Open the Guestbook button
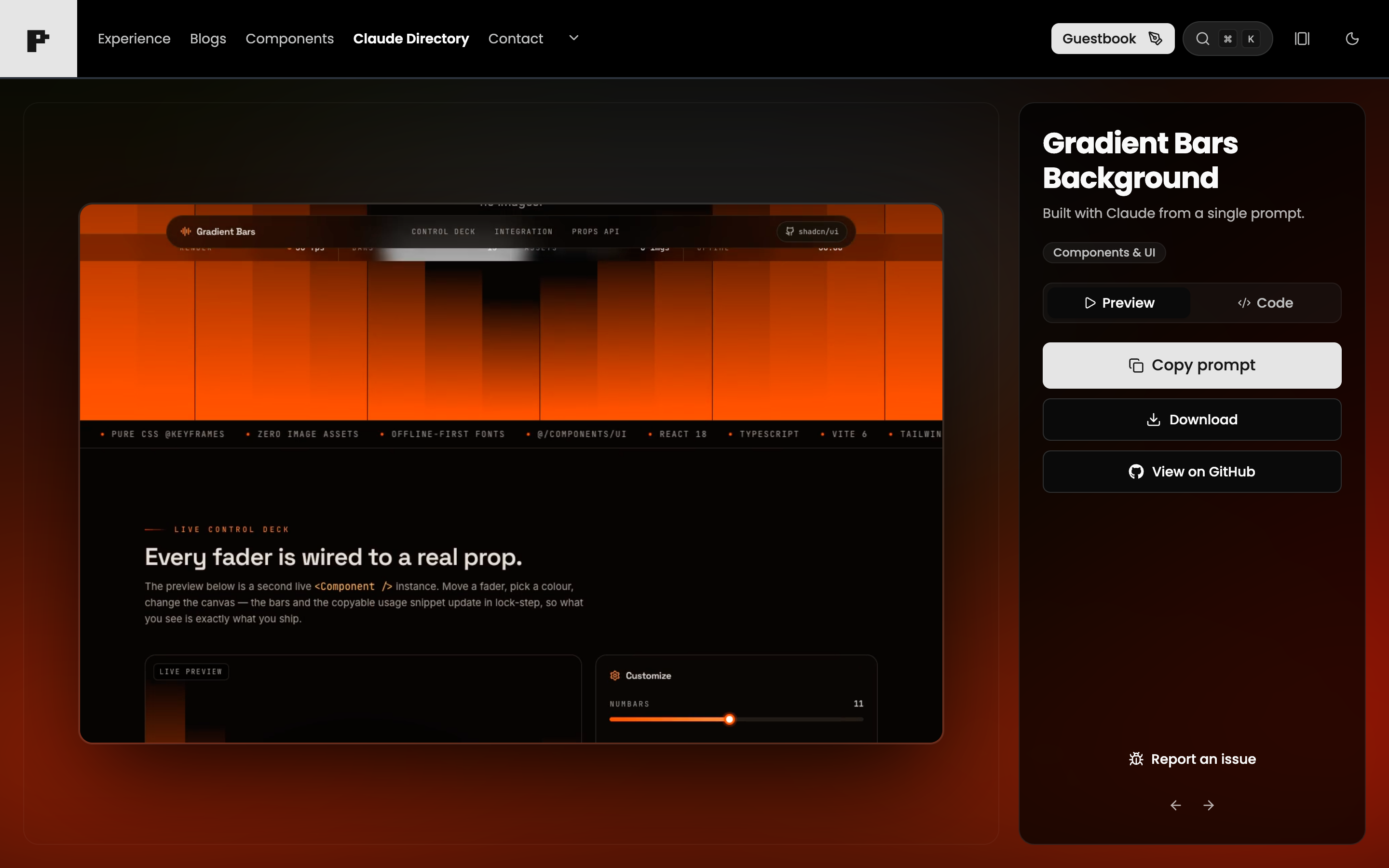 (x=1112, y=39)
